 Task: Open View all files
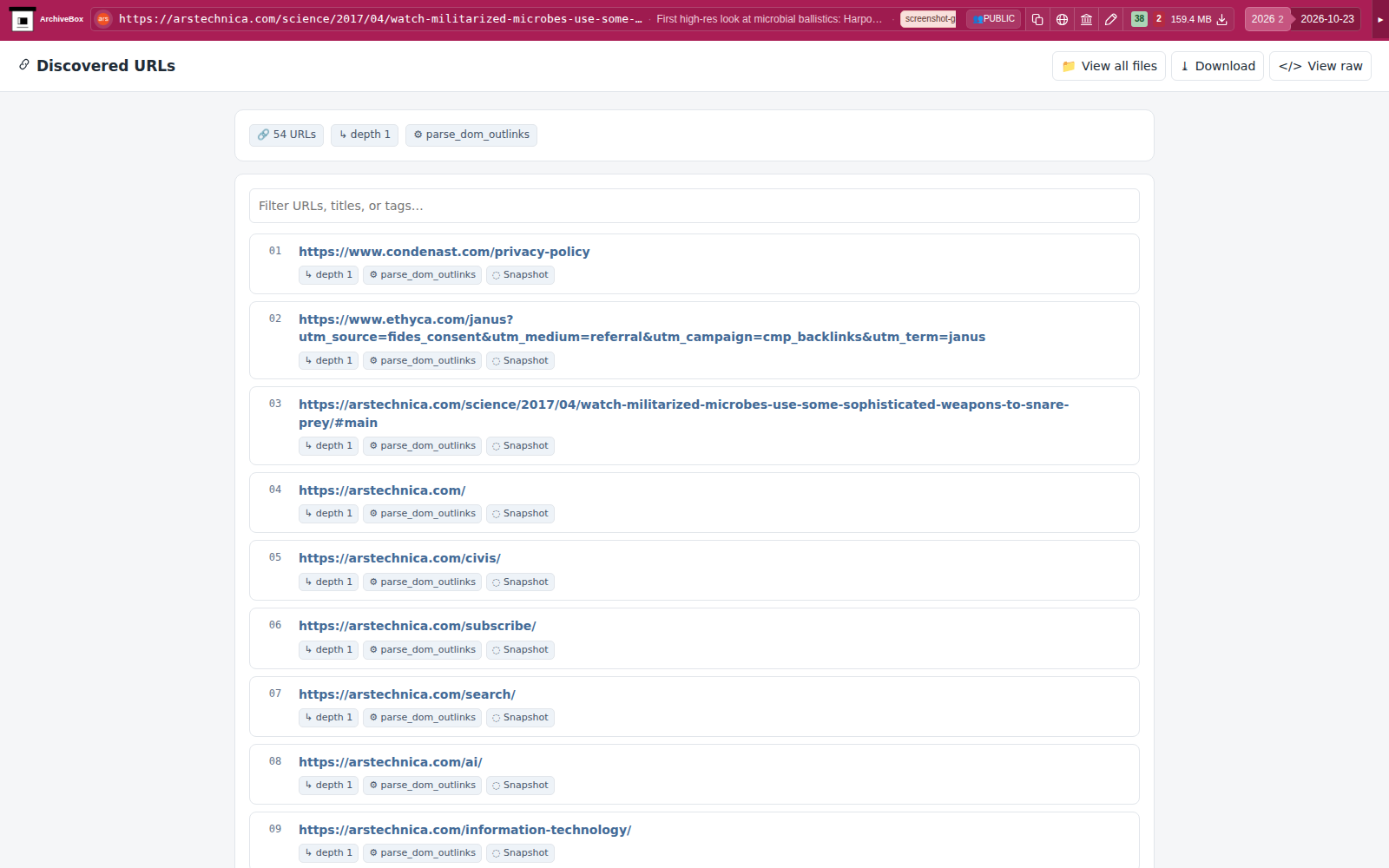(x=1109, y=66)
